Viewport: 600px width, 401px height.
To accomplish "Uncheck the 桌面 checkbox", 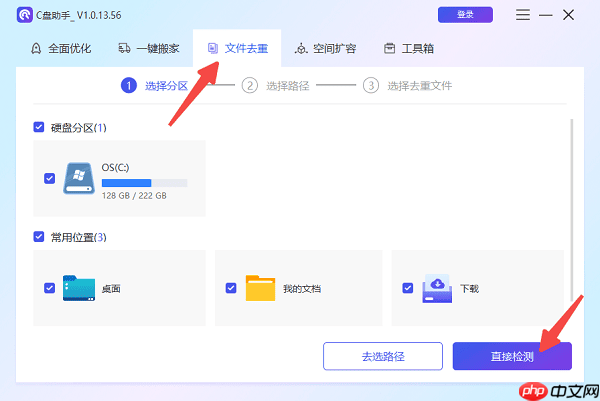I will 49,288.
